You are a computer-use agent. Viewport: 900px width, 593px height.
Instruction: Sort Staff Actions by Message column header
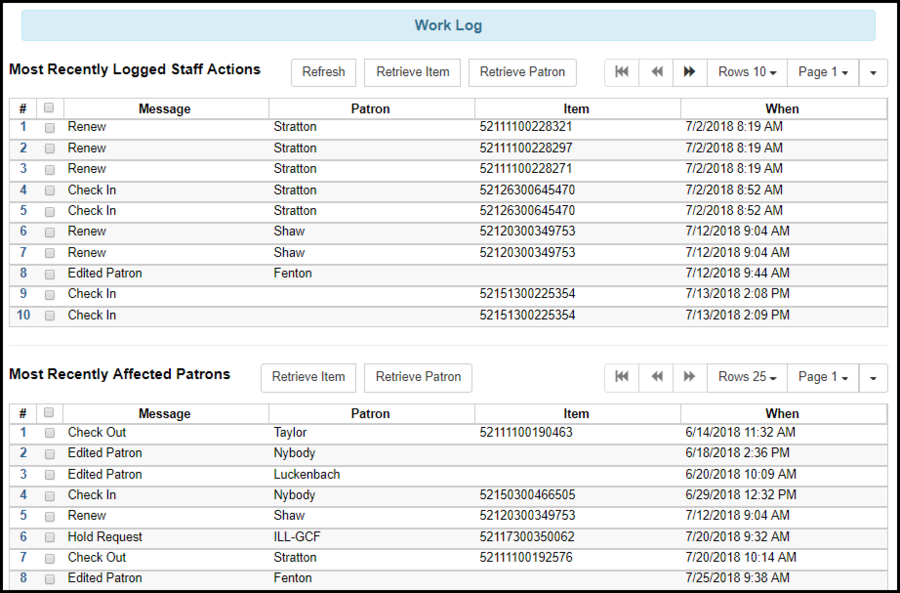[165, 108]
